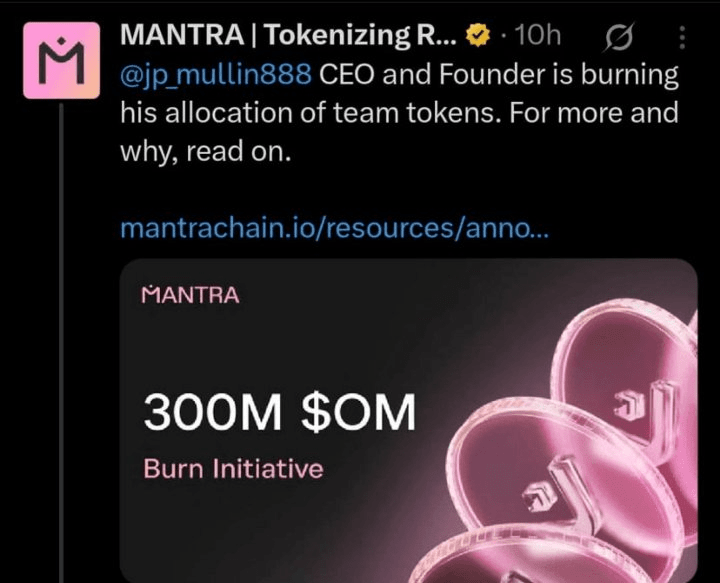Click the 10h tweet timestamp
720x583 pixels.
tap(536, 37)
